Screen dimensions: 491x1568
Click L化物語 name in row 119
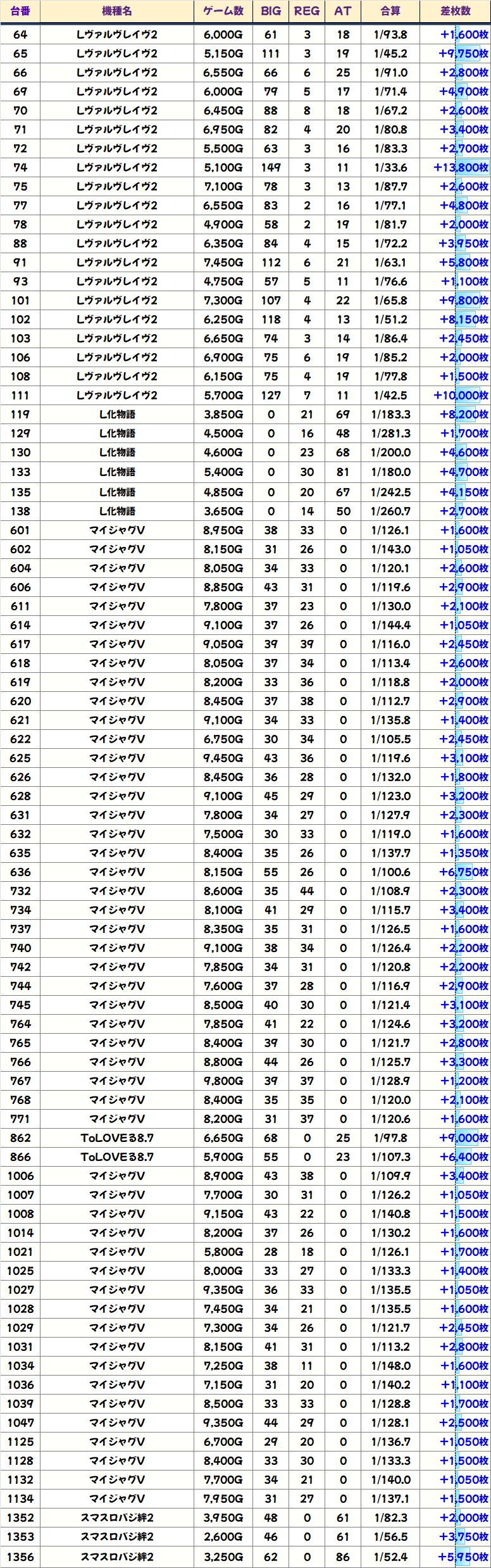pos(117,415)
